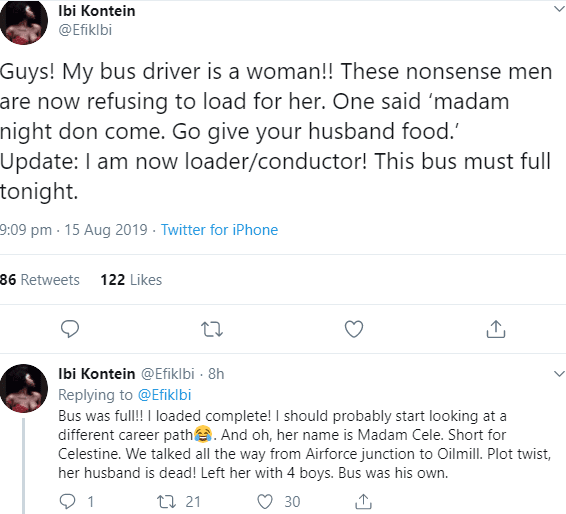Open Ibi Kontein's profile picture on main tweet
The height and width of the screenshot is (514, 566).
coord(24,22)
